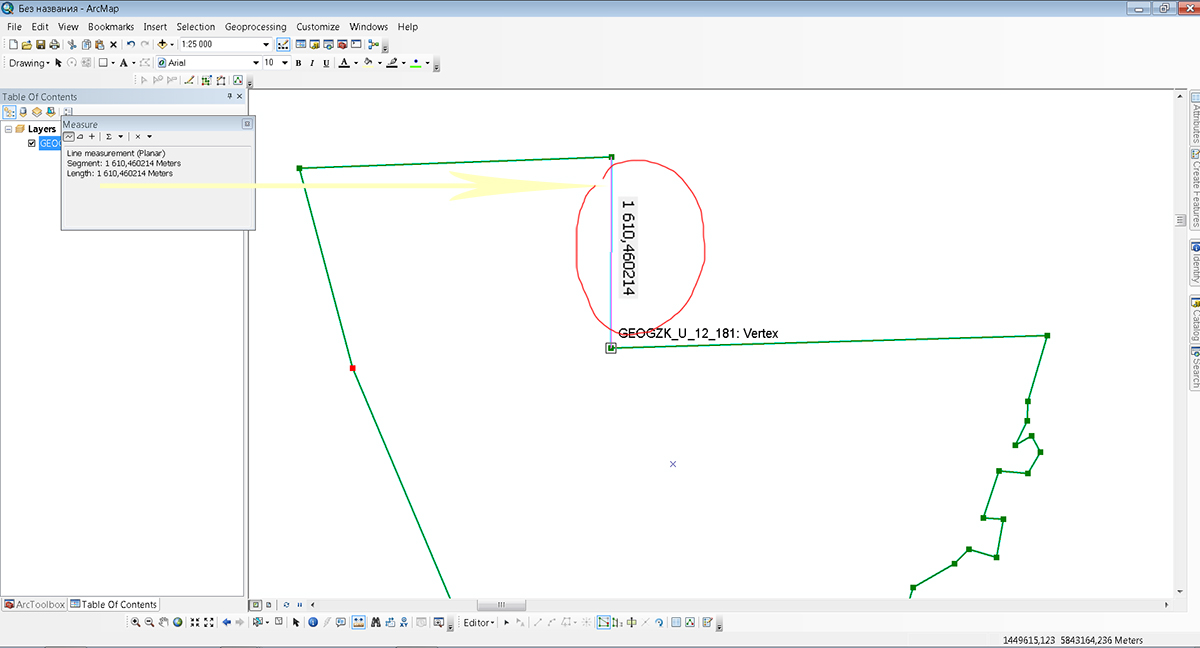Open the Arial font name dropdown
1200x648 pixels.
pos(253,63)
